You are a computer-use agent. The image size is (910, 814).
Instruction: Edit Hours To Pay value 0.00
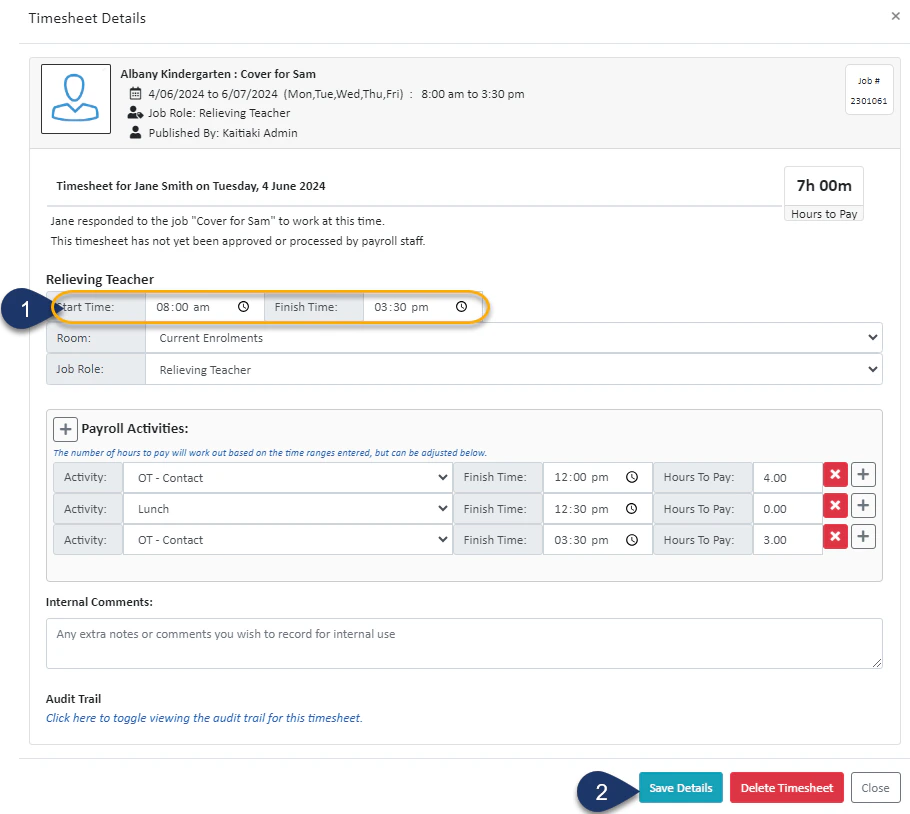(788, 509)
